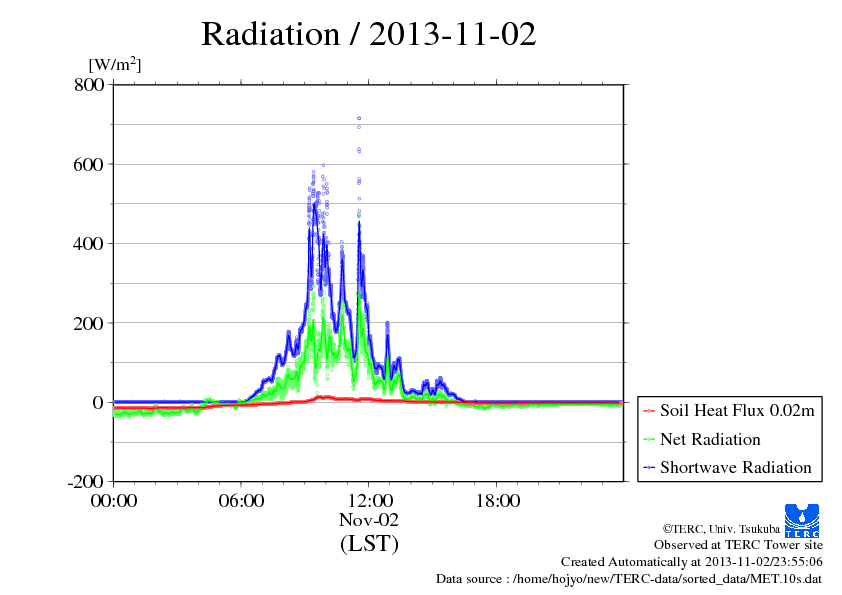
Task: Click "Observed at TERC Tower site" text
Action: pyautogui.click(x=738, y=545)
